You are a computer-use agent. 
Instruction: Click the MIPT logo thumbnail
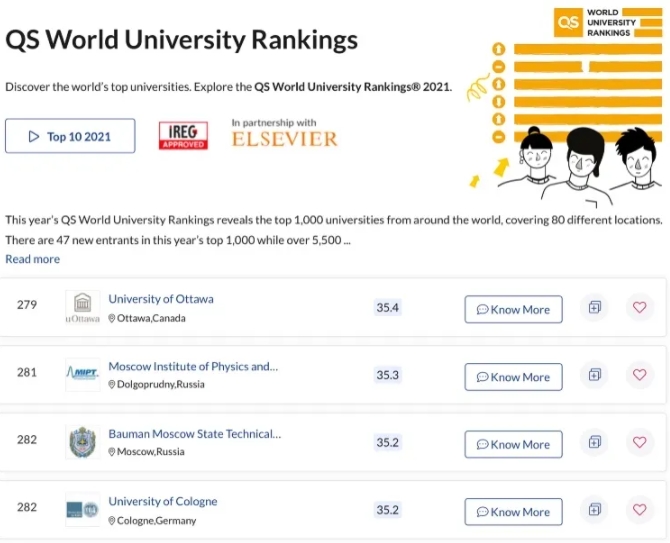82,375
